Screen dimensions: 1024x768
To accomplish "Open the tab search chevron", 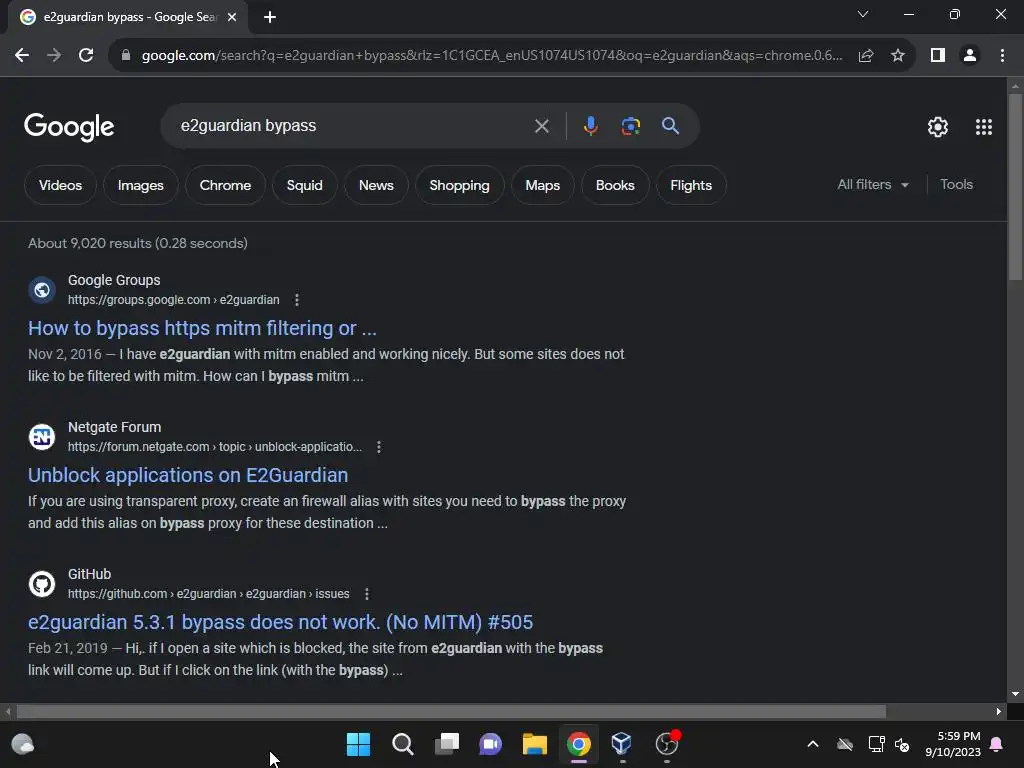I will pos(863,14).
